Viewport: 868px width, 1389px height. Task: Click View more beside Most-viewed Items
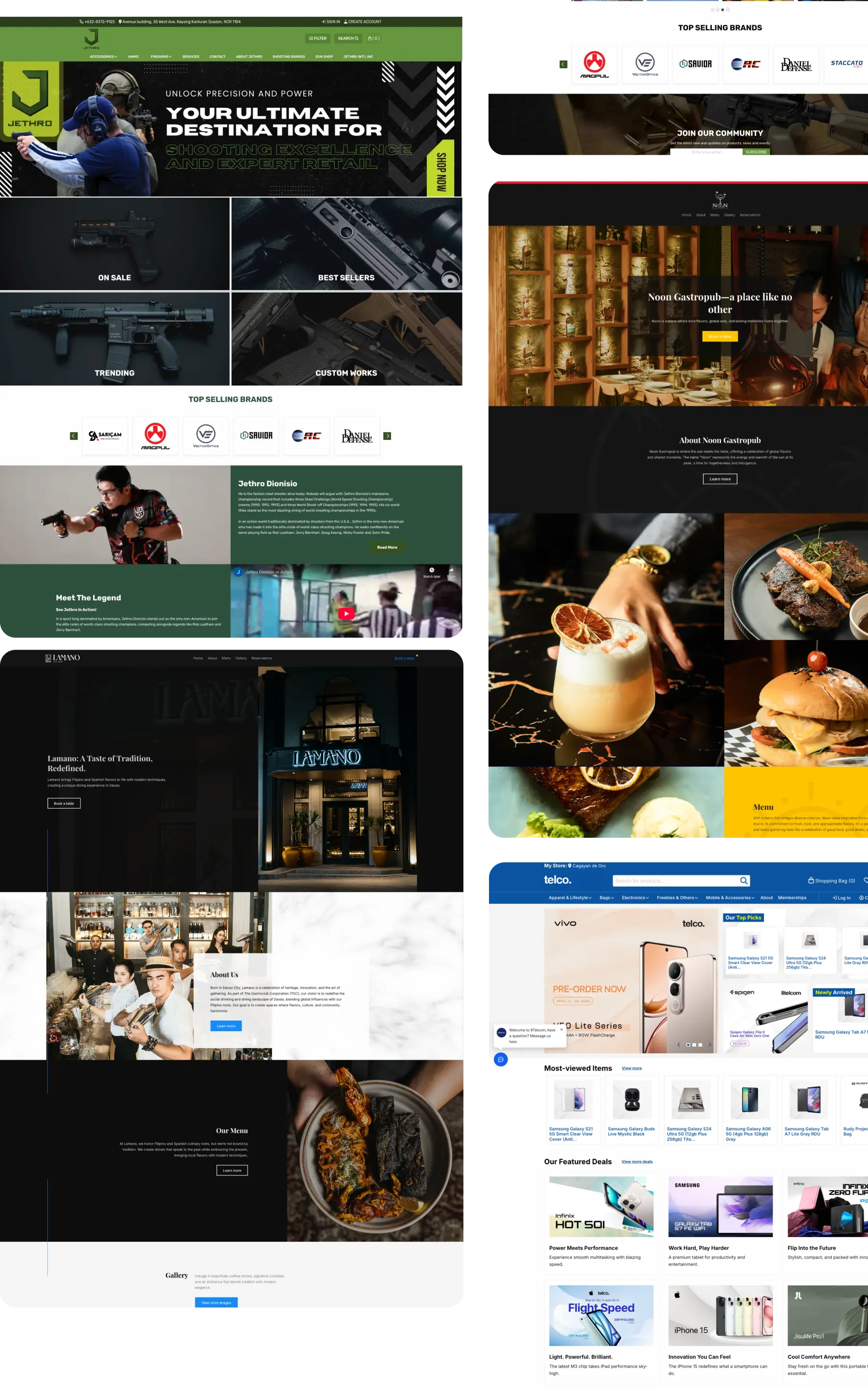click(632, 1068)
